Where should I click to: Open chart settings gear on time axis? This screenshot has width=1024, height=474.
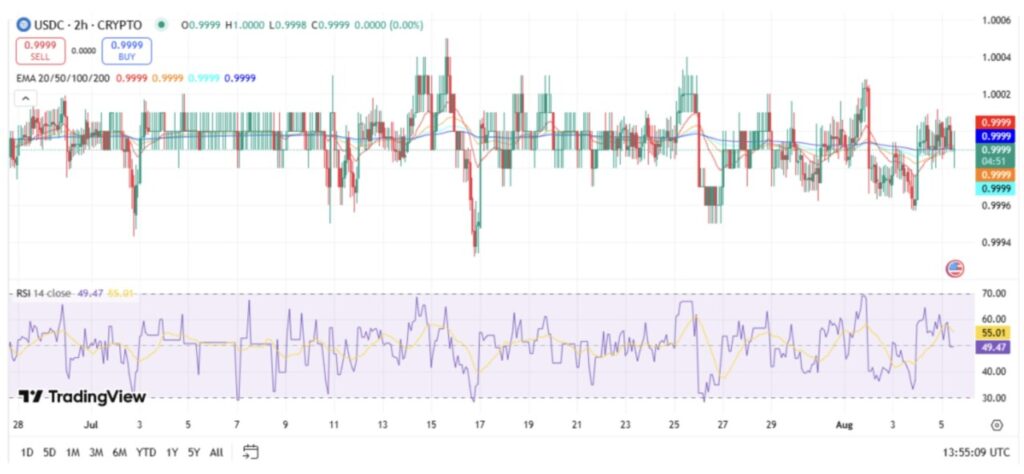998,425
